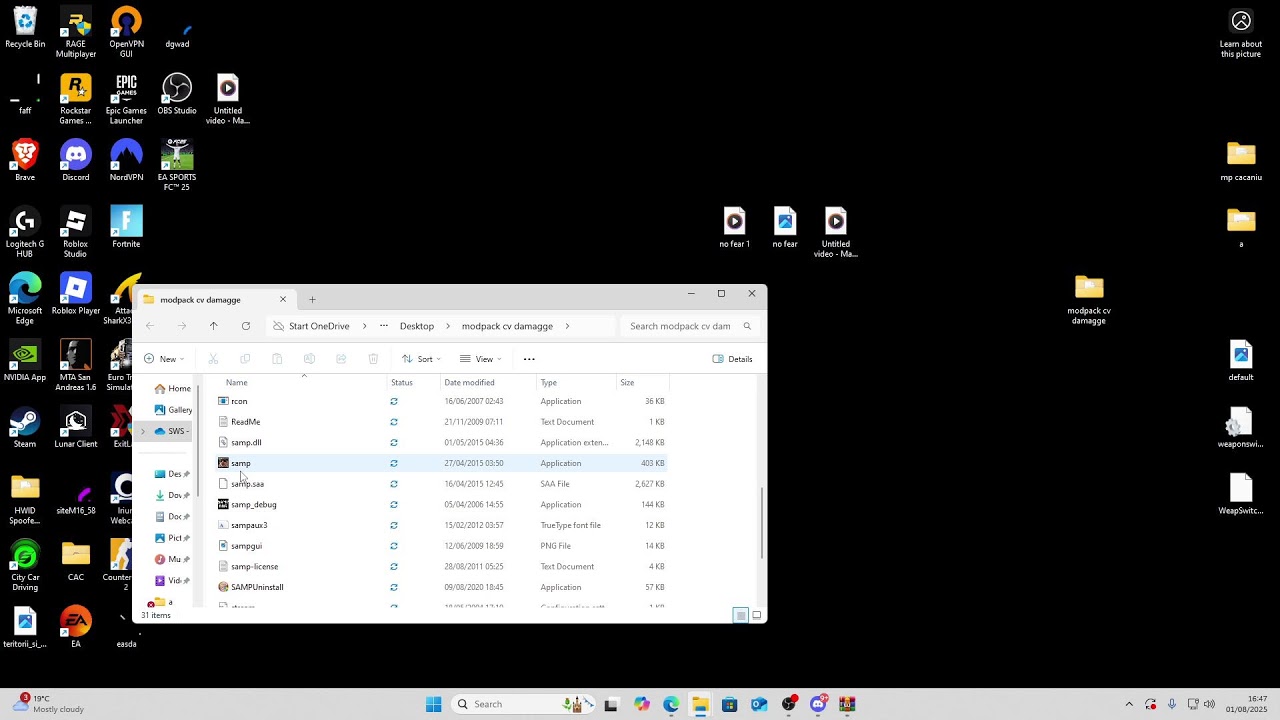Viewport: 1280px width, 720px height.
Task: Open Microsoft Edge from the taskbar
Action: coord(671,704)
